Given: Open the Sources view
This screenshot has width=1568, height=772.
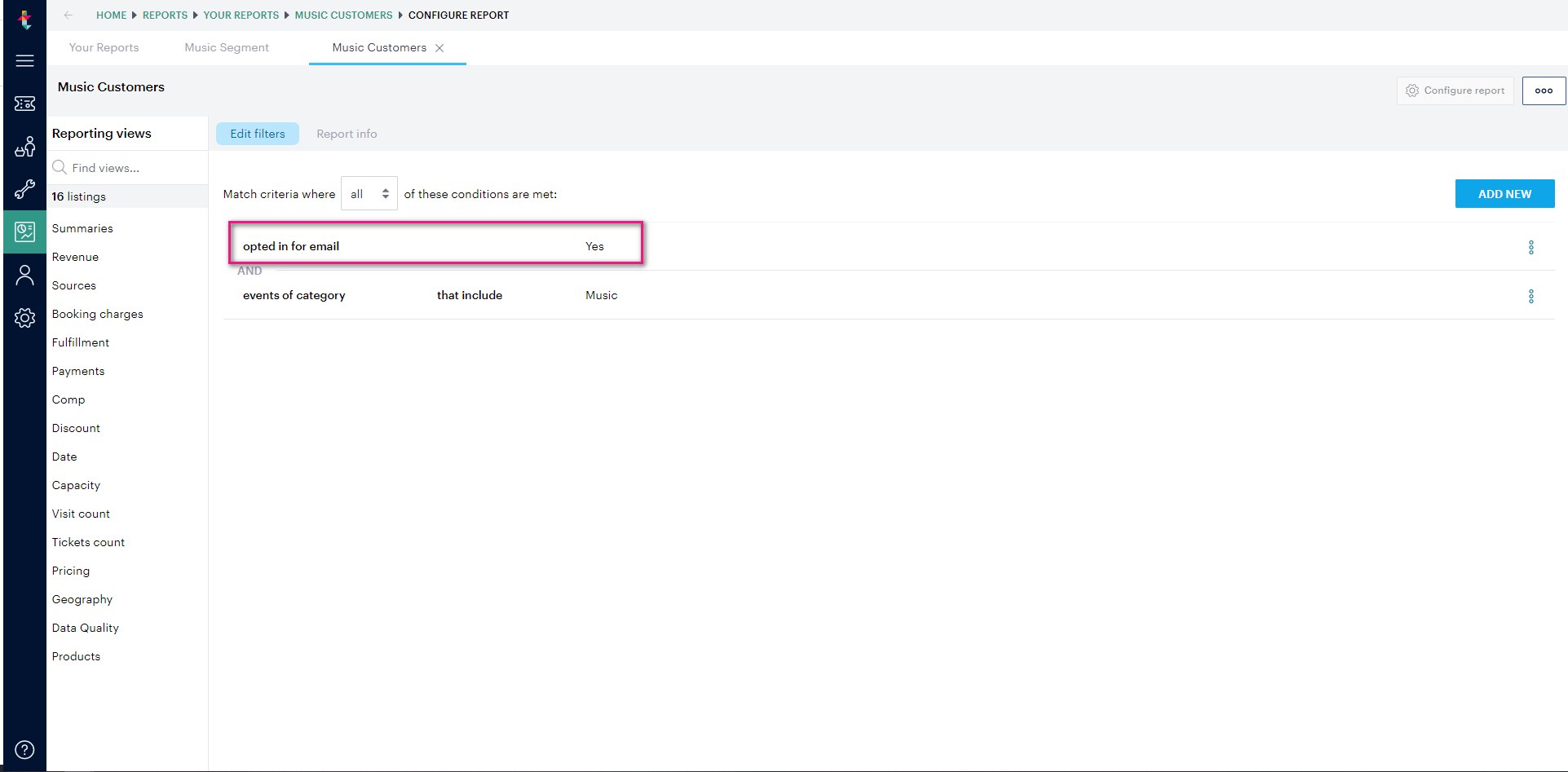Looking at the screenshot, I should (73, 285).
